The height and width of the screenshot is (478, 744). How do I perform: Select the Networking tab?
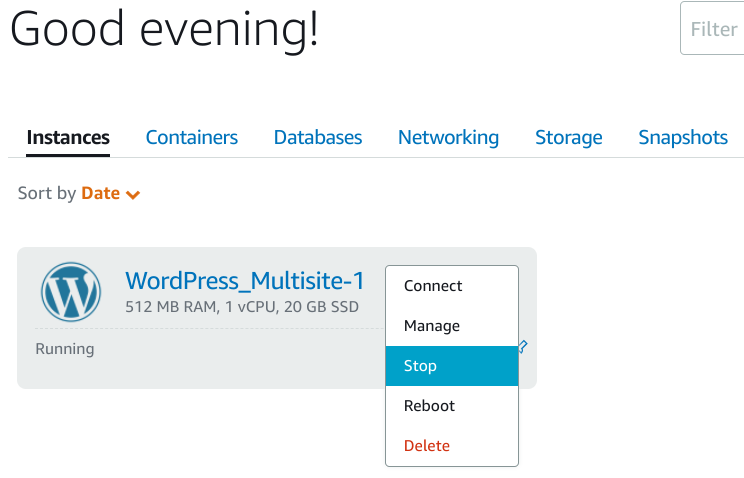tap(448, 138)
